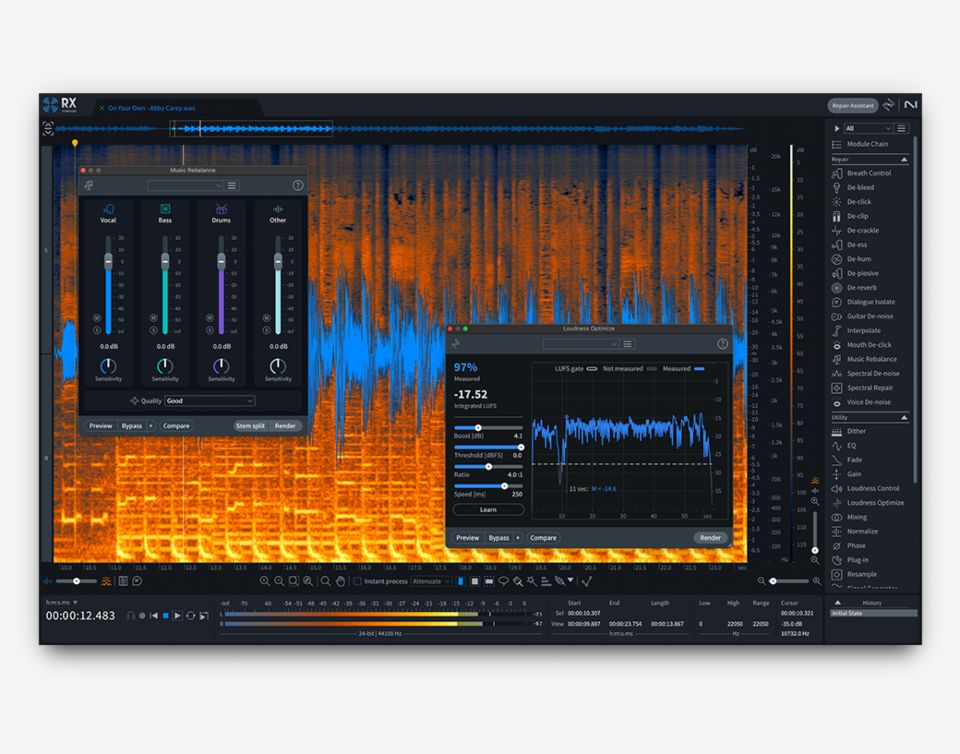Solo the Drums stem
This screenshot has width=960, height=754.
point(210,330)
